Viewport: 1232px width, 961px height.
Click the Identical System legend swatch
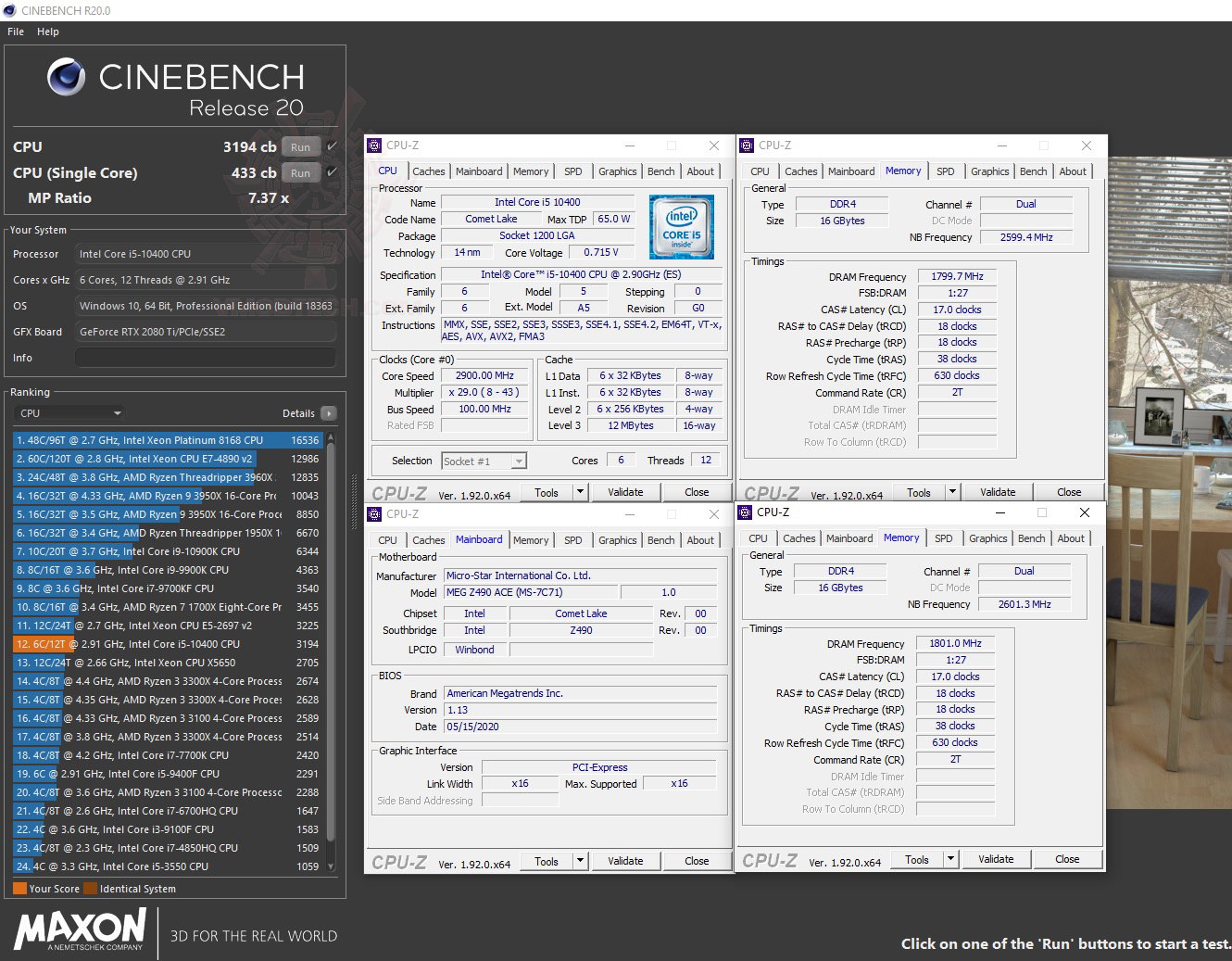pos(90,889)
